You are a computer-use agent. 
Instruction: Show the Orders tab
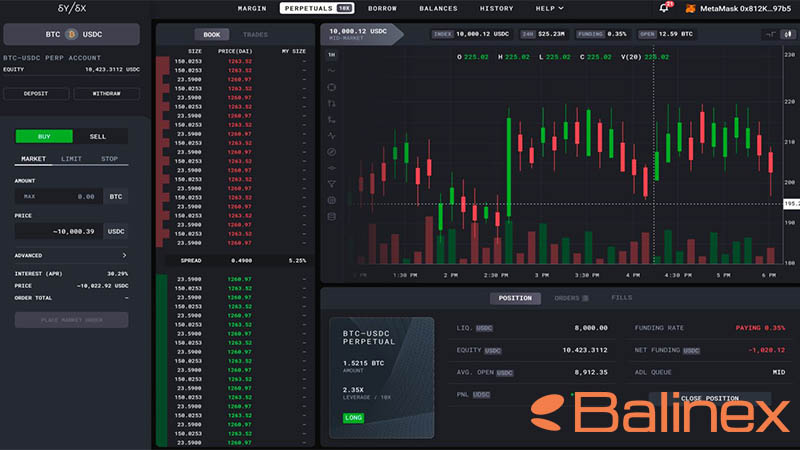(571, 298)
